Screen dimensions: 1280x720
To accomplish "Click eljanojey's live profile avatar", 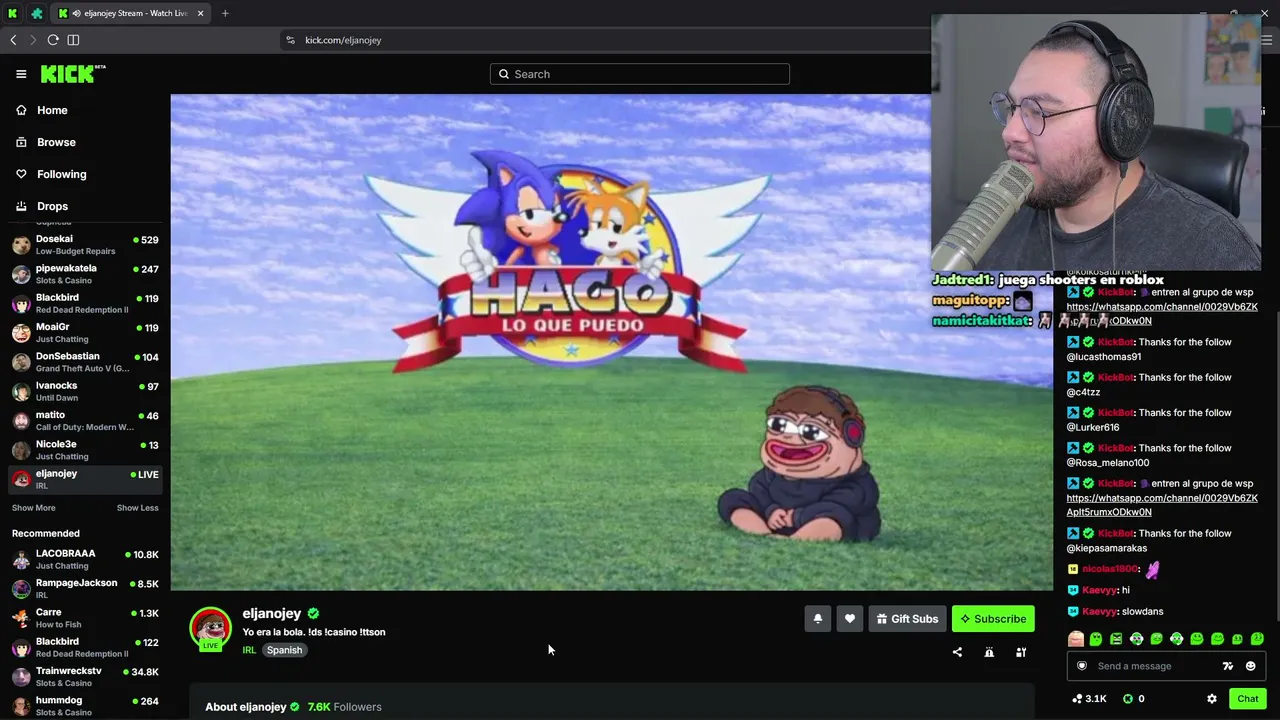I will click(x=210, y=628).
